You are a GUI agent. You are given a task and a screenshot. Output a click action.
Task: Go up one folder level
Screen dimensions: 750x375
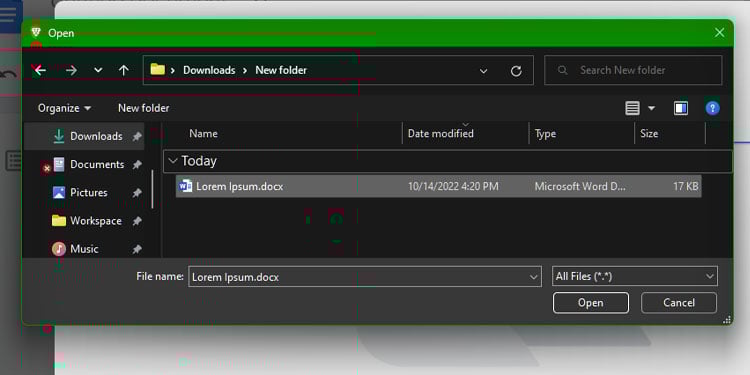[x=124, y=70]
